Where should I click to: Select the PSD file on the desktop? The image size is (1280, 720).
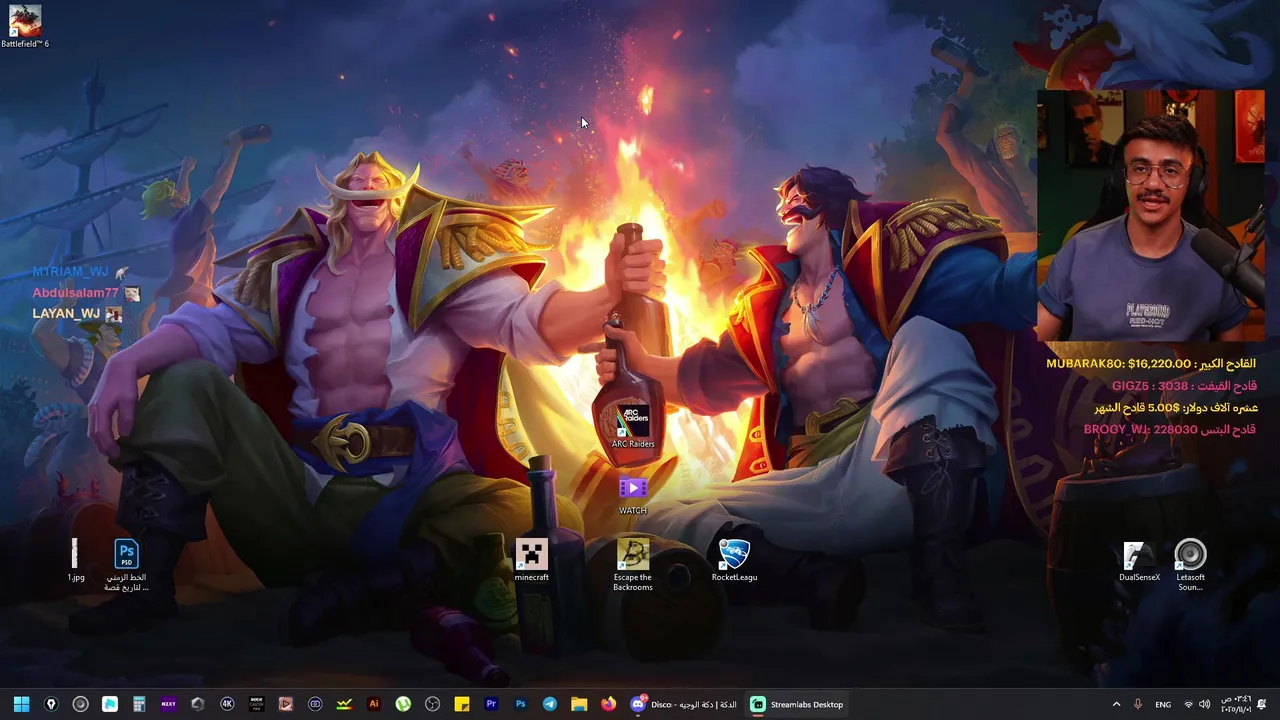pyautogui.click(x=126, y=565)
